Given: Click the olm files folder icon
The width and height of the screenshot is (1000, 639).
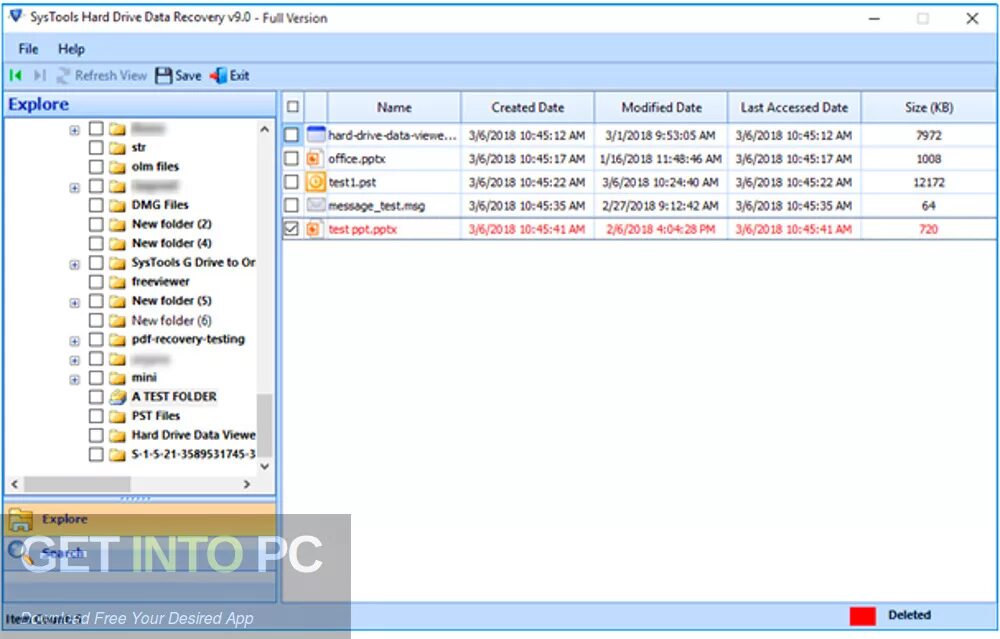Looking at the screenshot, I should pos(117,166).
